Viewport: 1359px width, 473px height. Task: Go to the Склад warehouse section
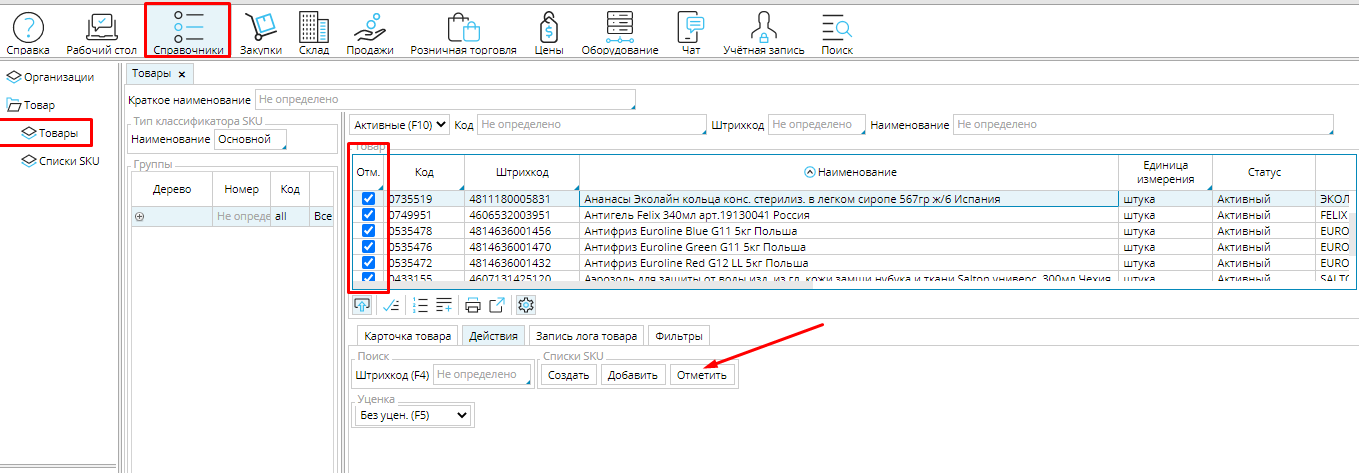[314, 31]
